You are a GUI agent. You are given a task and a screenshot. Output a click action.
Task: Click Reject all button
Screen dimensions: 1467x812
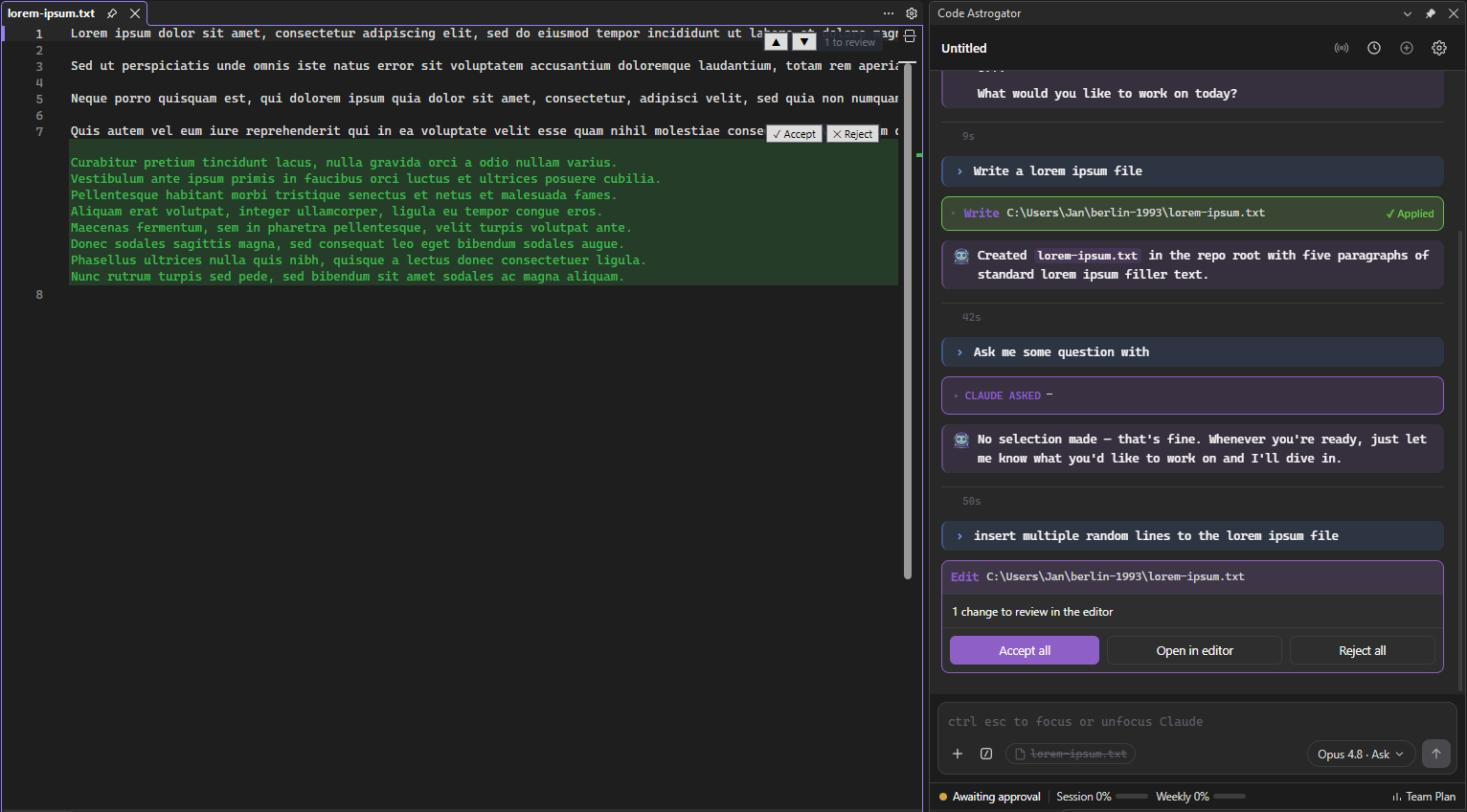point(1362,650)
